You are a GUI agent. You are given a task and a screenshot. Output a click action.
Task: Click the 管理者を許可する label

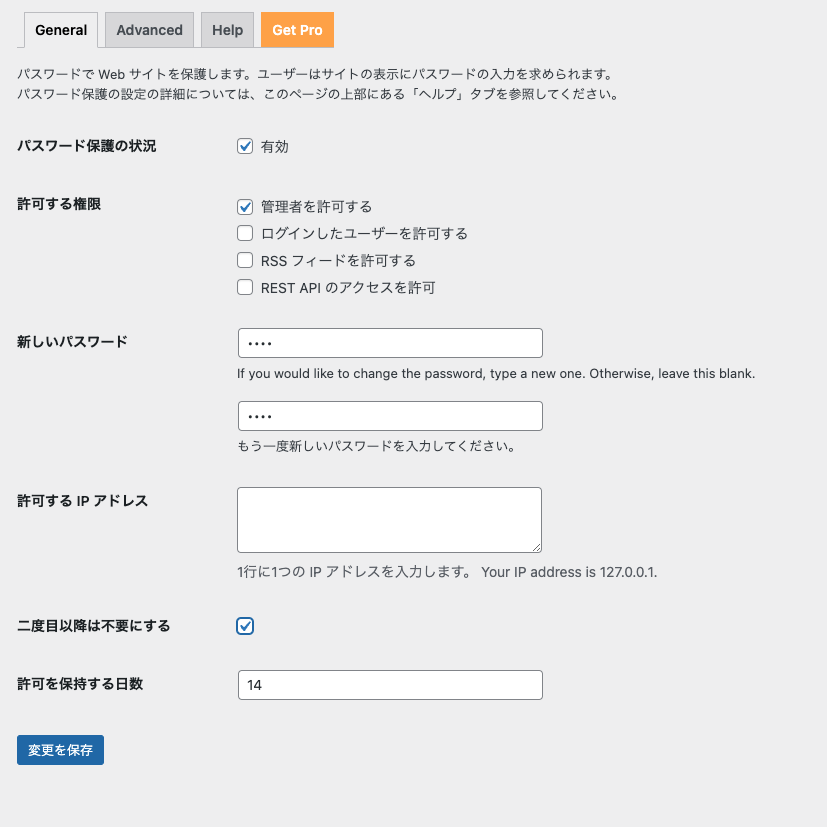316,207
